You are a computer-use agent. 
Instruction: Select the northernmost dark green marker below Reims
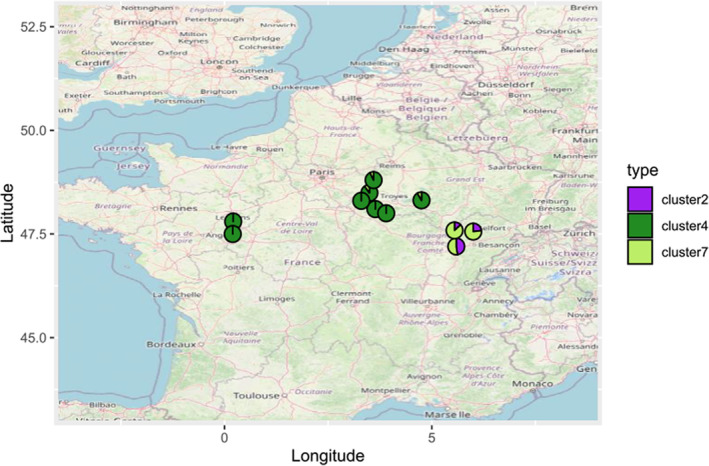point(373,180)
